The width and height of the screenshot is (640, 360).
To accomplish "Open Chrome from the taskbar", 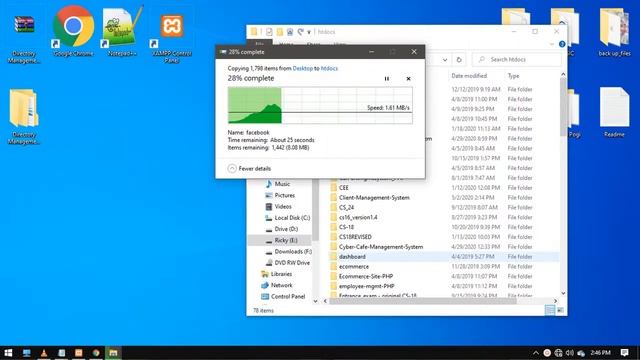I will (x=96, y=353).
